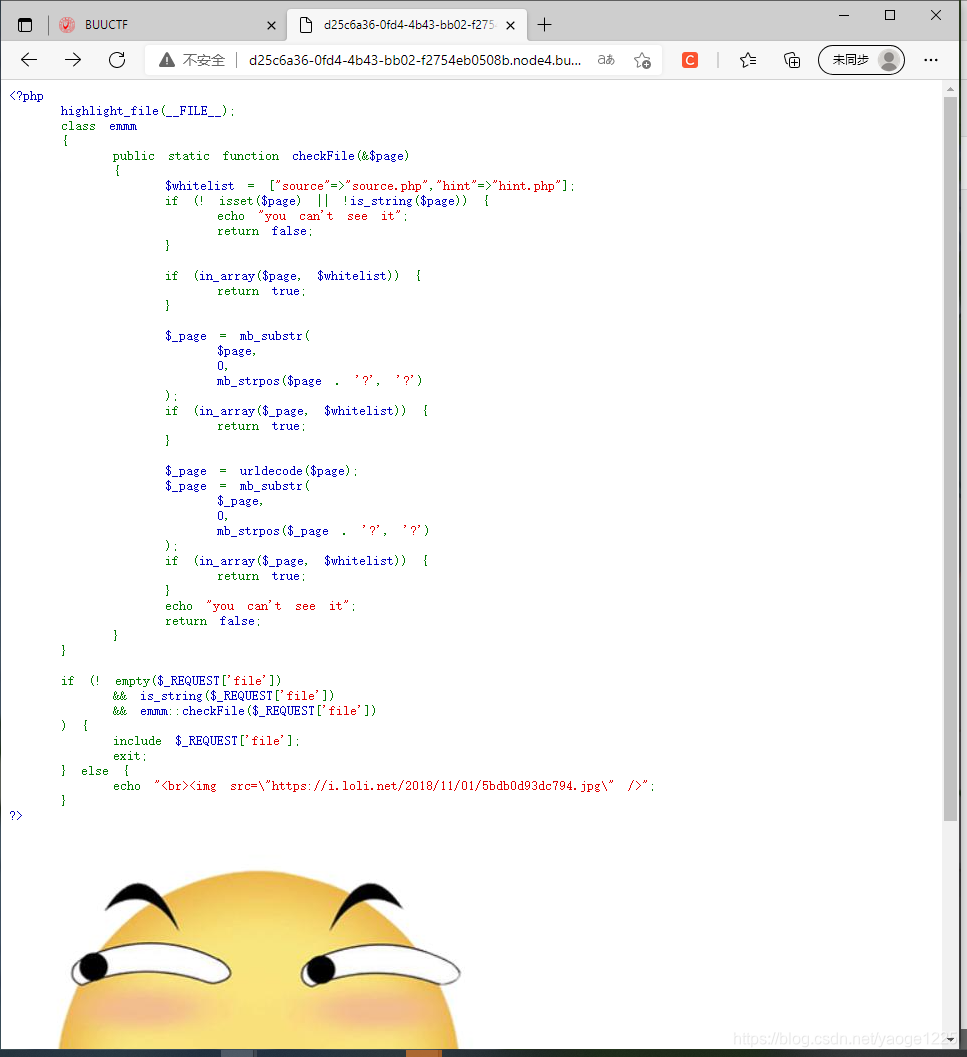Open the collections panel
This screenshot has height=1057, width=967.
(792, 60)
